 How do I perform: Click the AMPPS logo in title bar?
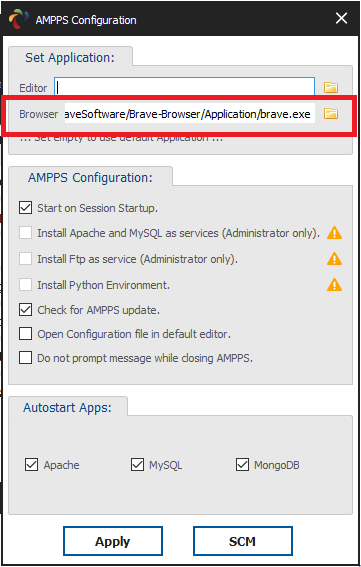[x=18, y=19]
